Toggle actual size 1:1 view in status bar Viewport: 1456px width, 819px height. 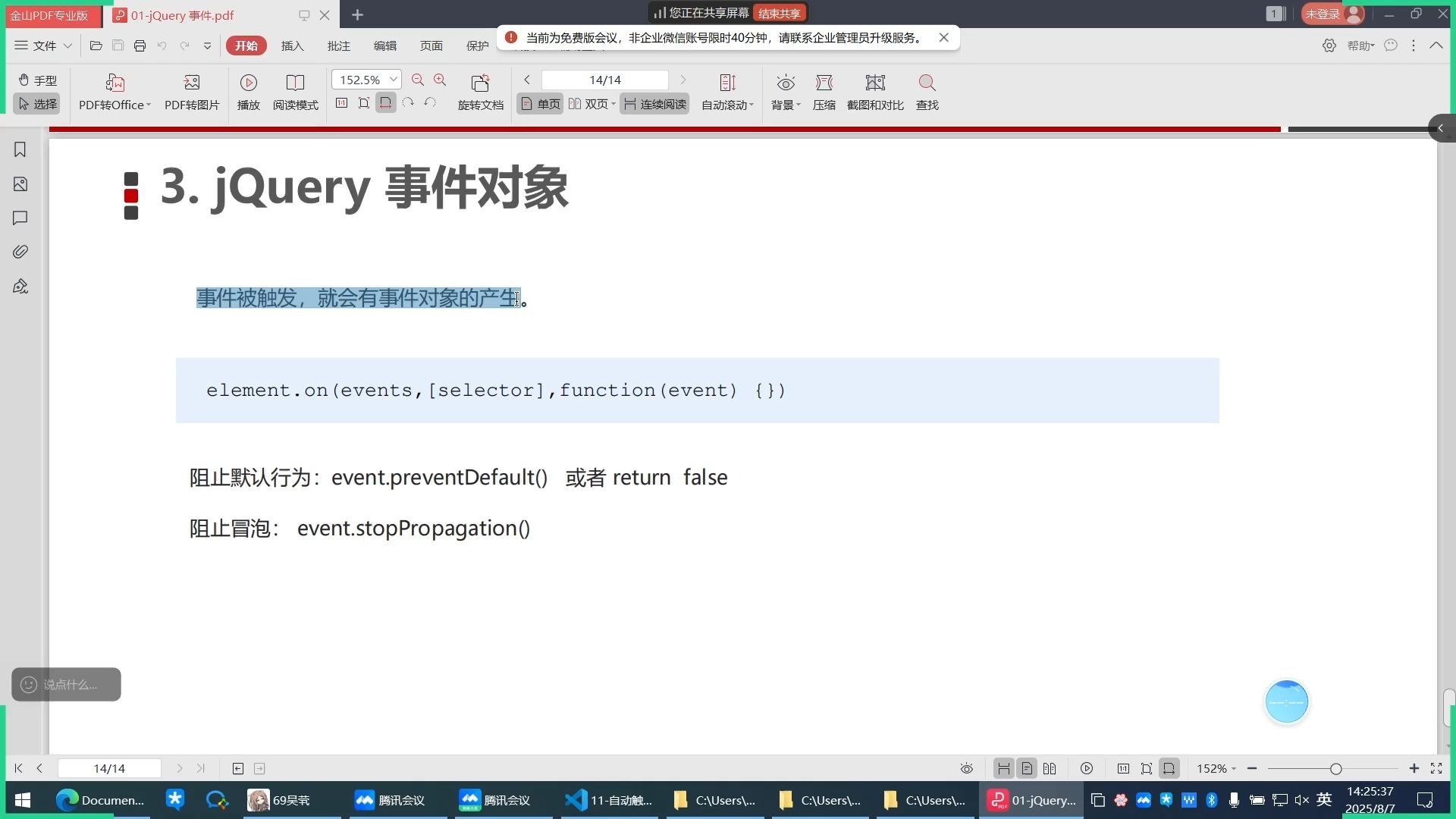1123,768
